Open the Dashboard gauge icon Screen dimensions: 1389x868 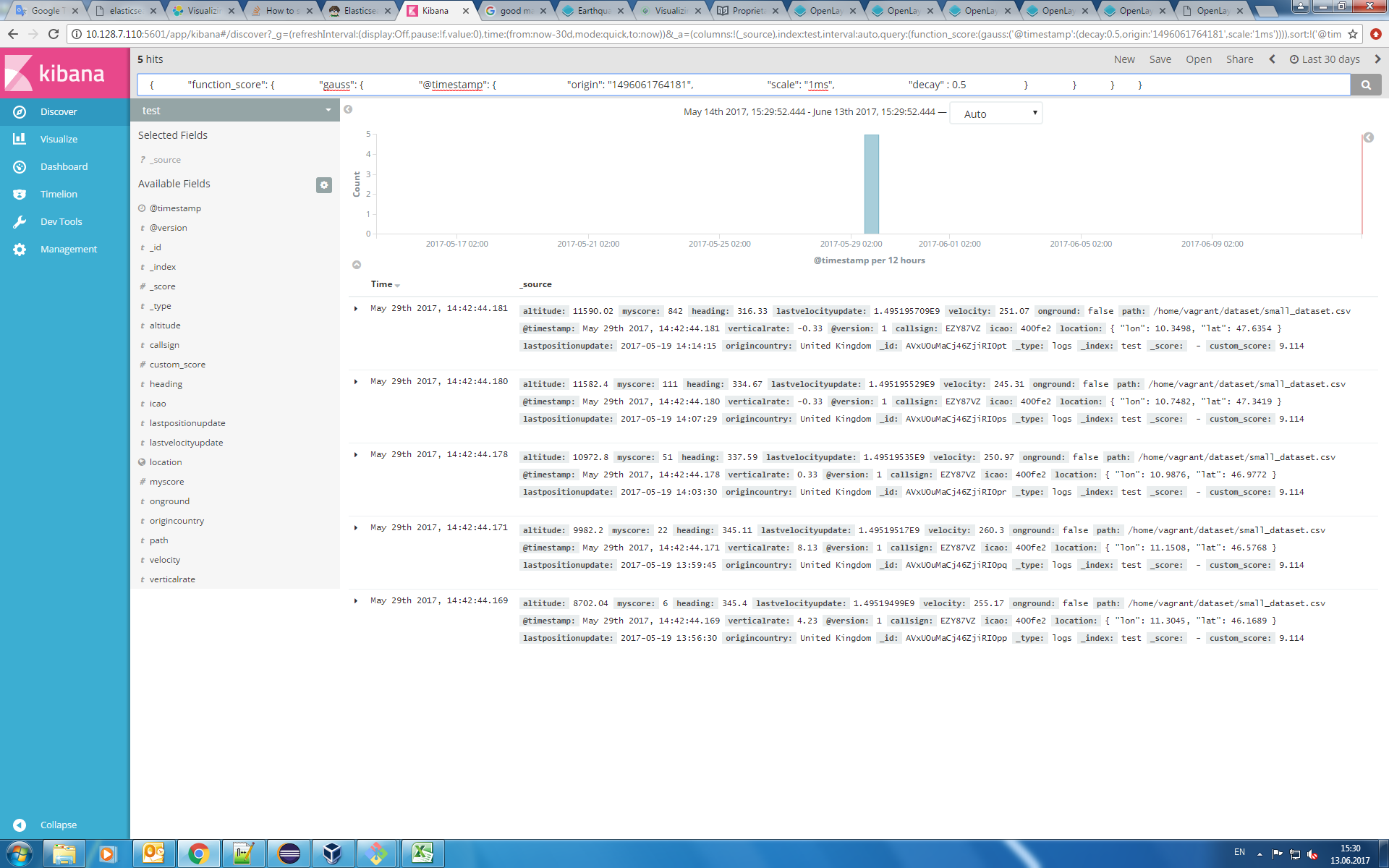tap(20, 166)
